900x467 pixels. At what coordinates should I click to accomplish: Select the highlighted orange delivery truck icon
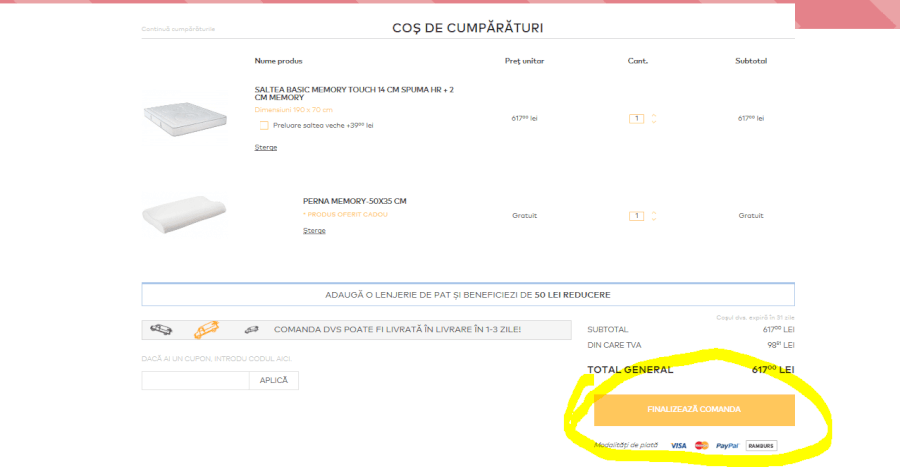coord(206,328)
